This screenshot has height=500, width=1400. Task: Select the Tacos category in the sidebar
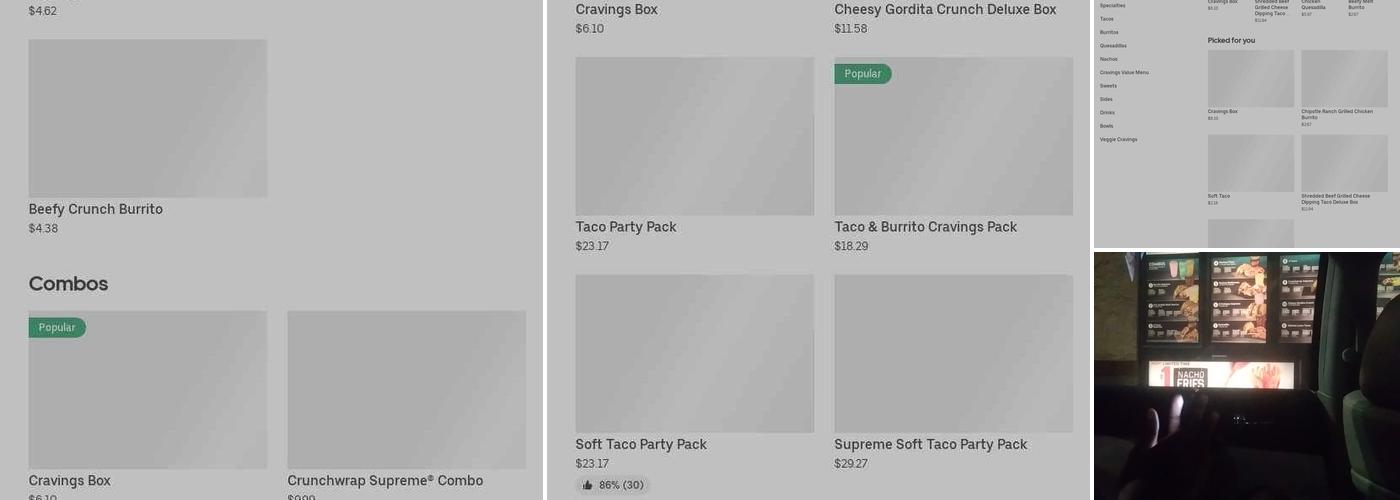tap(1107, 19)
